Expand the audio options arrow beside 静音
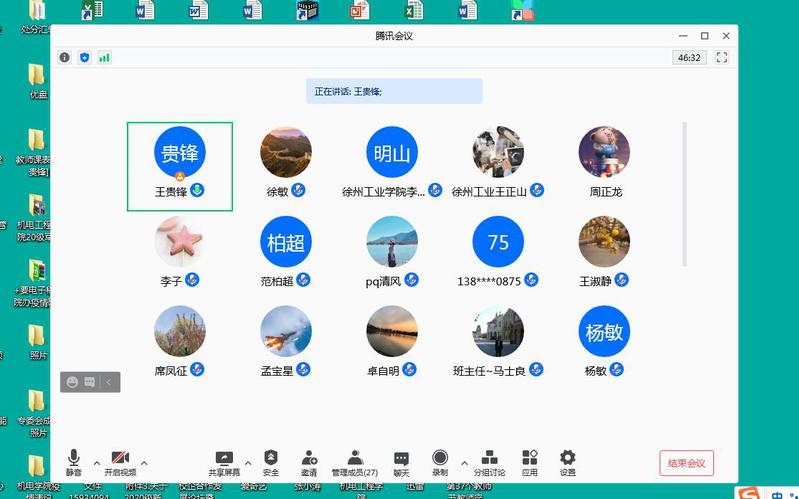 [x=96, y=463]
